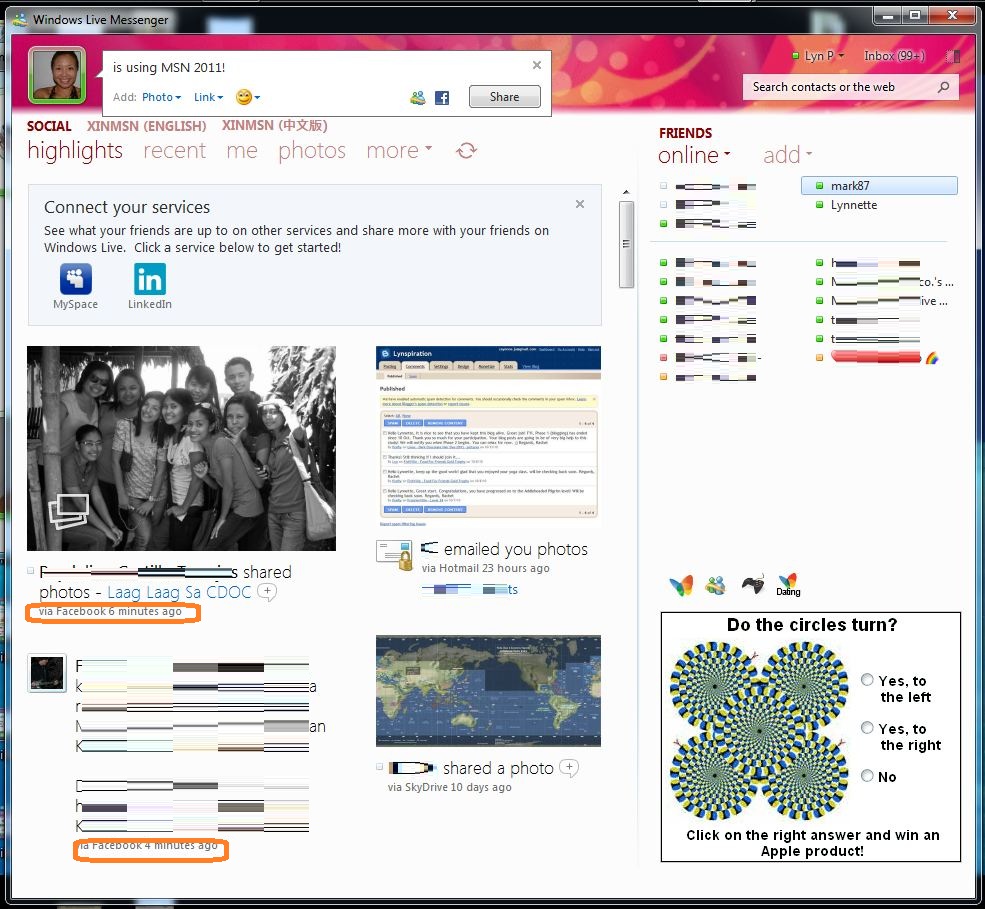Close the status message box
The height and width of the screenshot is (909, 985).
[536, 65]
